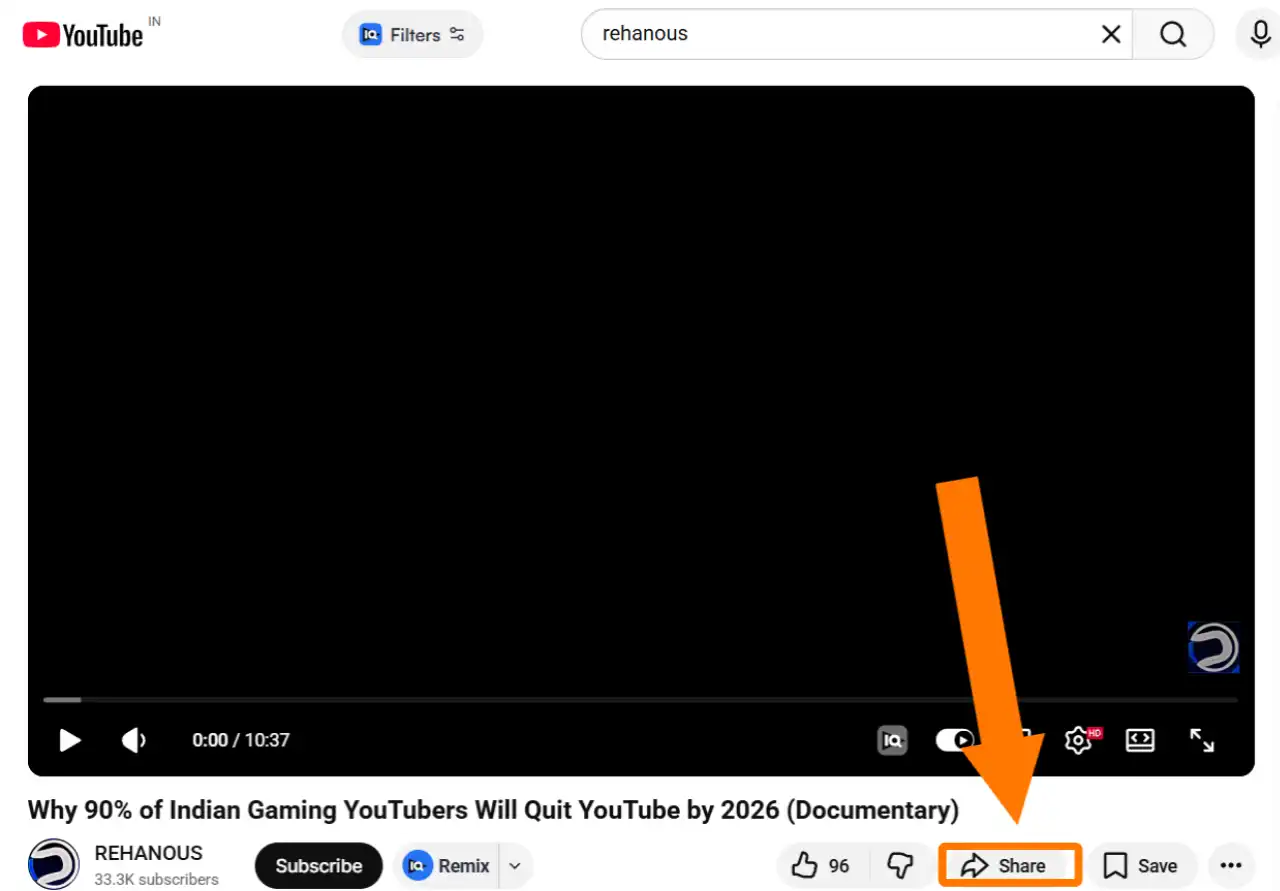Click the video title link

click(x=492, y=810)
